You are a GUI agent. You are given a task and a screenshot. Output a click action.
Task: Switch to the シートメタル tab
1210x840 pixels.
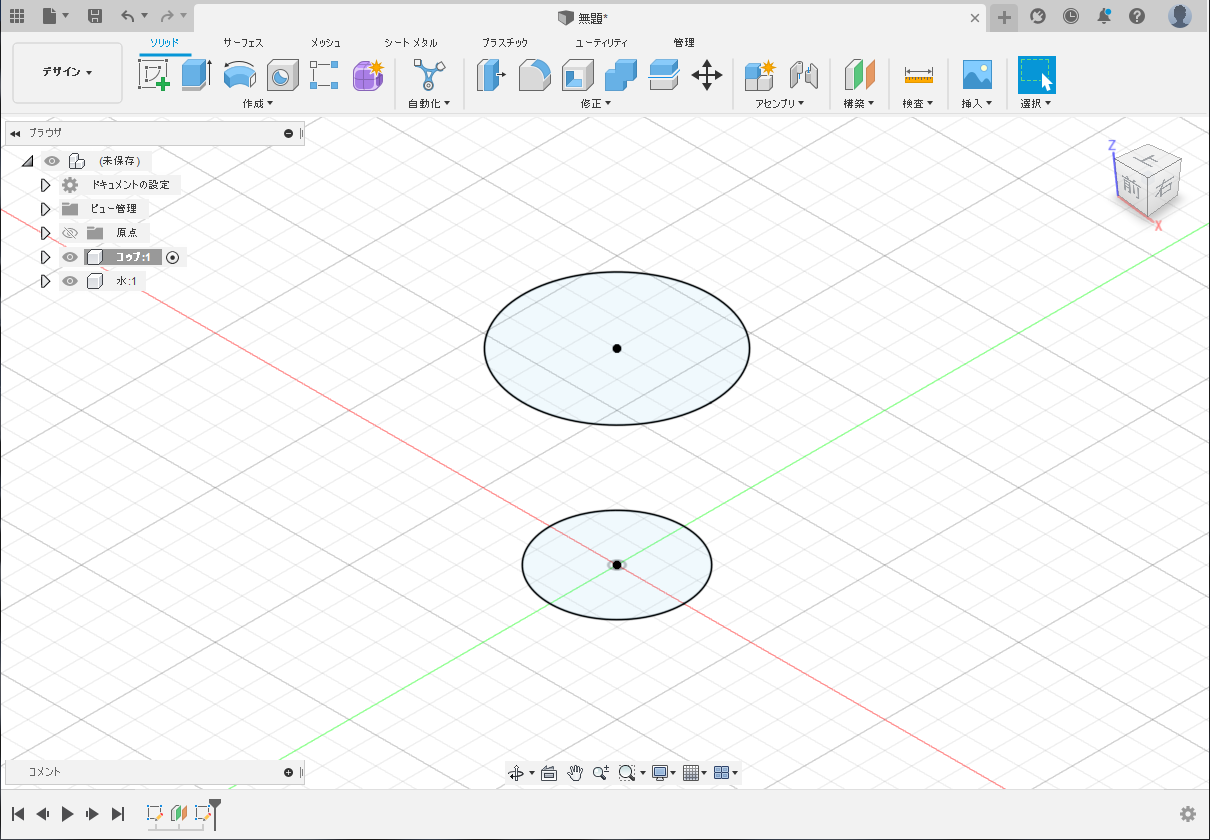410,43
